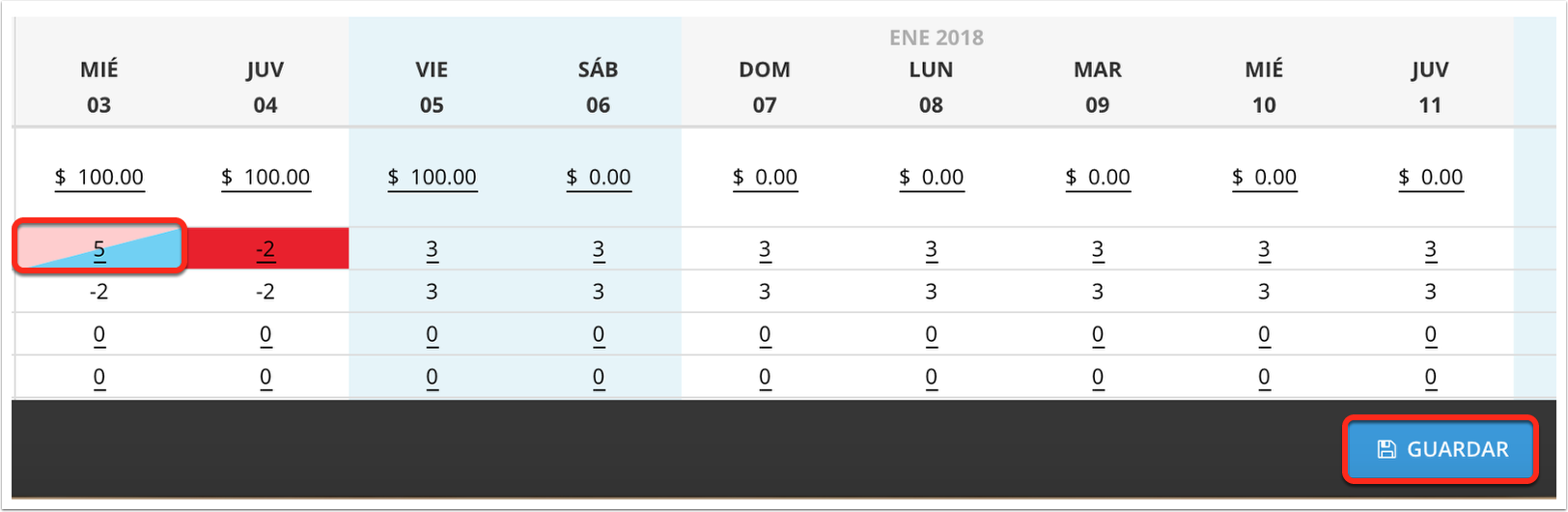
Task: Click the bottom-row underlined 0 under JUV 11
Action: coord(1431,377)
